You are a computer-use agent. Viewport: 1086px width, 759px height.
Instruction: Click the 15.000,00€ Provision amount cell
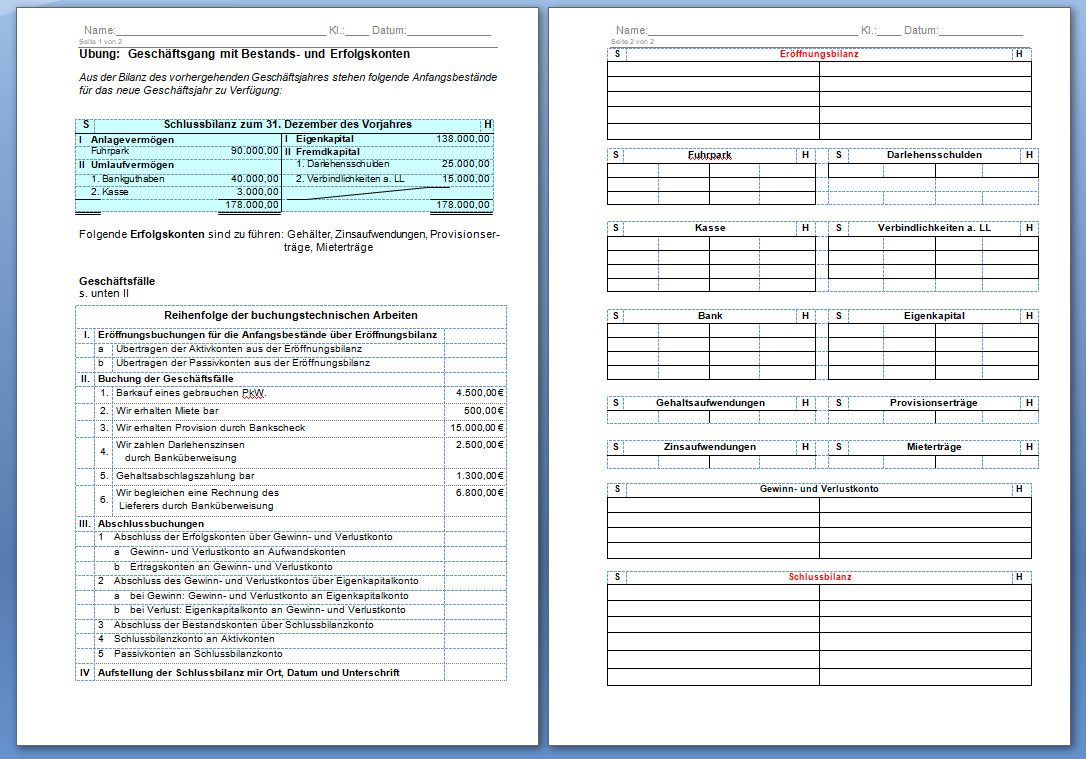[x=475, y=428]
